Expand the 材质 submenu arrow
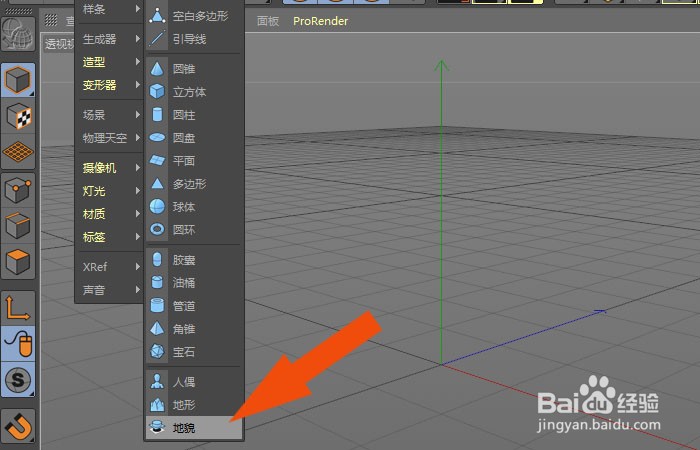700x450 pixels. [138, 214]
